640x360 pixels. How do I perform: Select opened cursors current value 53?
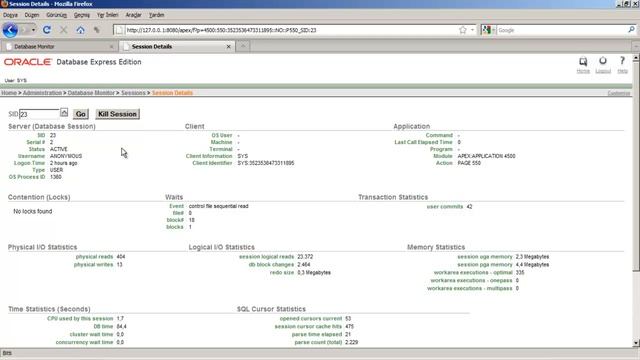(x=348, y=318)
